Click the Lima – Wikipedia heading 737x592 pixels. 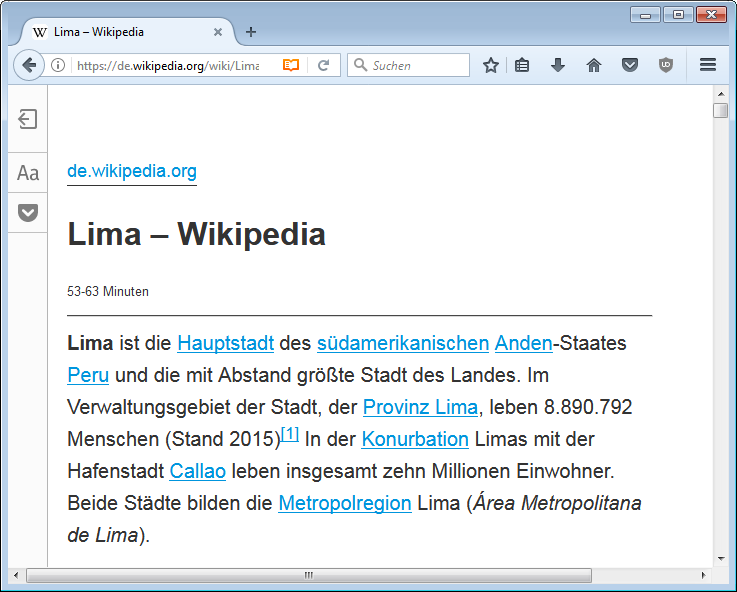pos(196,234)
